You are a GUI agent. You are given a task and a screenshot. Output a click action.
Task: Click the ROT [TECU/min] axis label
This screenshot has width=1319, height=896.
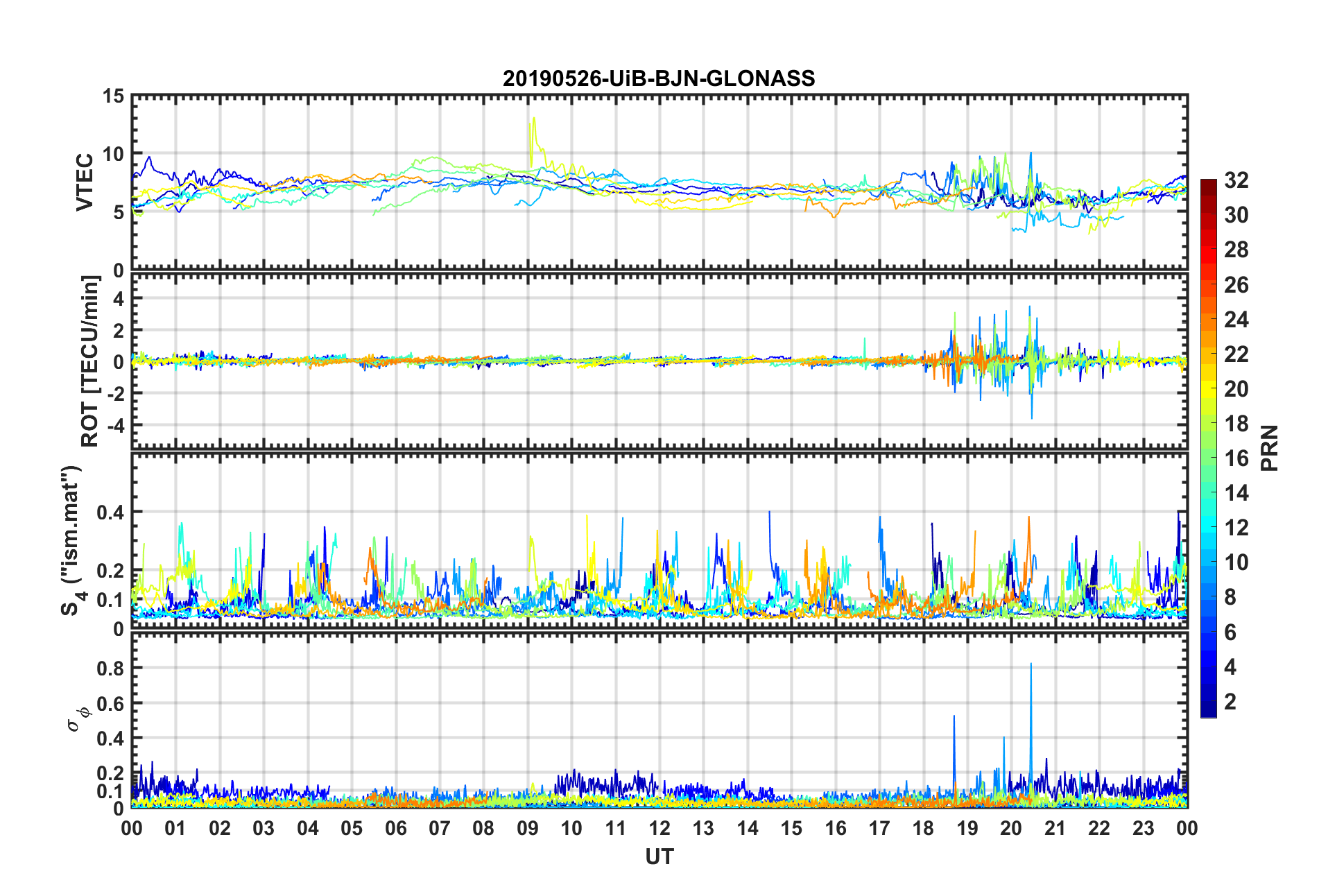(90, 361)
